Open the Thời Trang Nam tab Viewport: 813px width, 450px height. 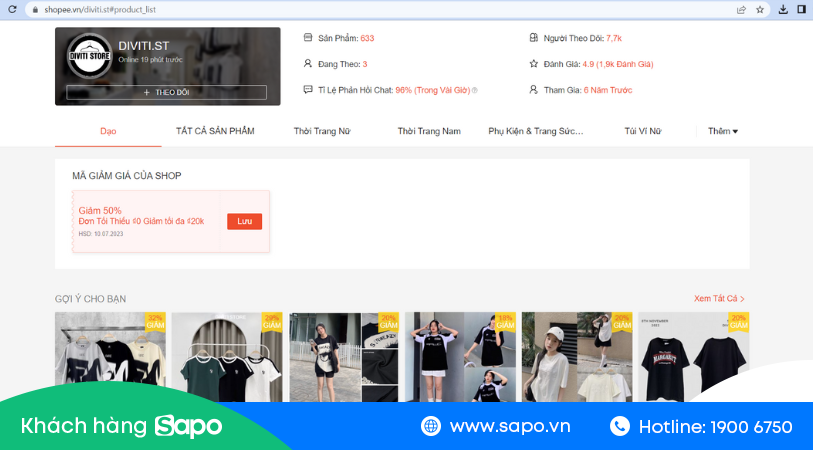click(x=429, y=131)
